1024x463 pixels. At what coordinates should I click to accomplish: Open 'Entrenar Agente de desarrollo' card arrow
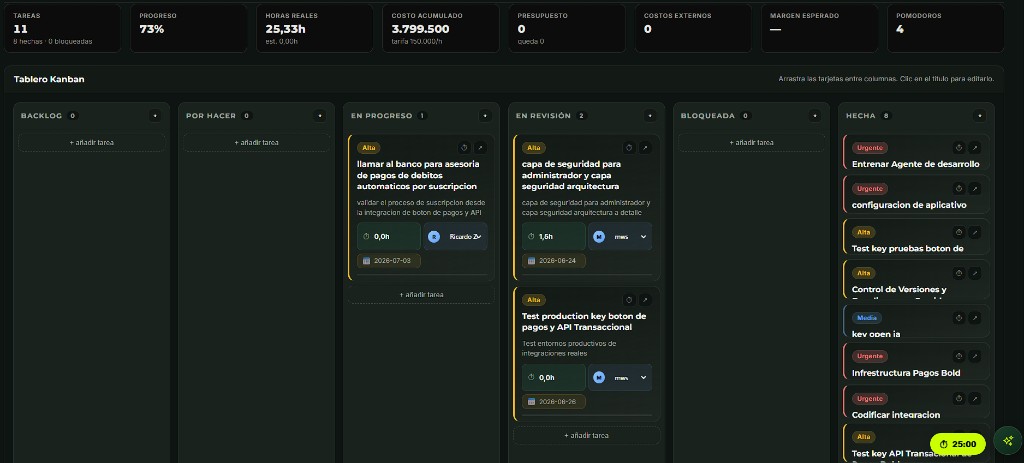pyautogui.click(x=974, y=148)
